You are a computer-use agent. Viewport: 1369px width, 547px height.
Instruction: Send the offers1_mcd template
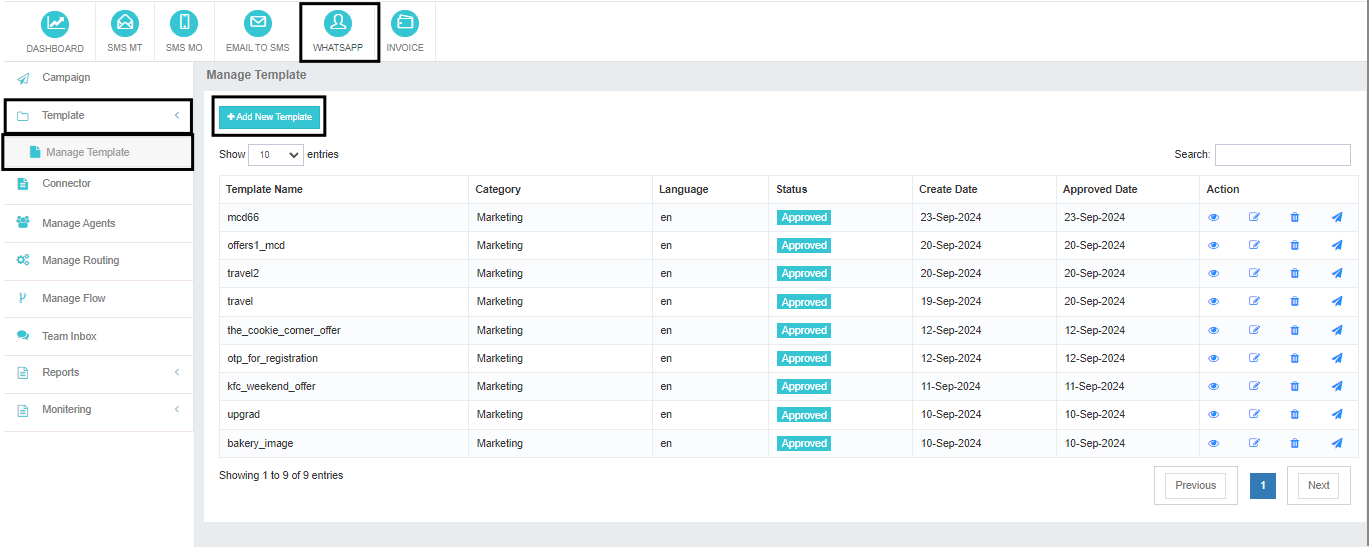(1337, 245)
